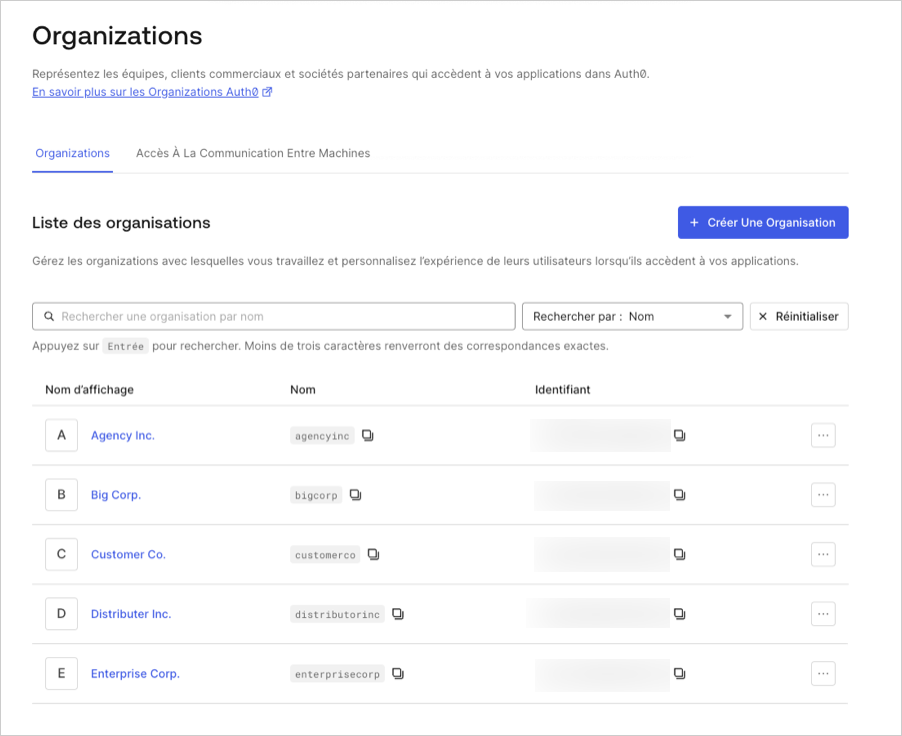
Task: Focus the Rechercher une organisation par nom field
Action: click(274, 316)
